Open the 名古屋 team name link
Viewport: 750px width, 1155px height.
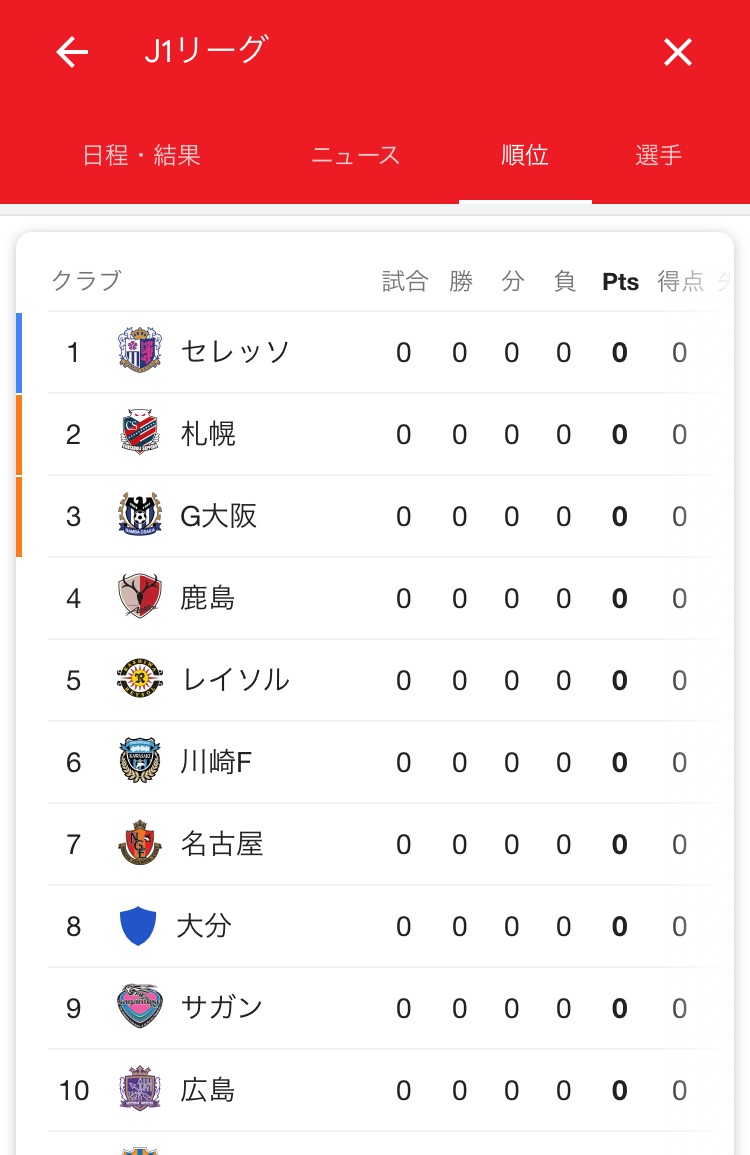222,843
